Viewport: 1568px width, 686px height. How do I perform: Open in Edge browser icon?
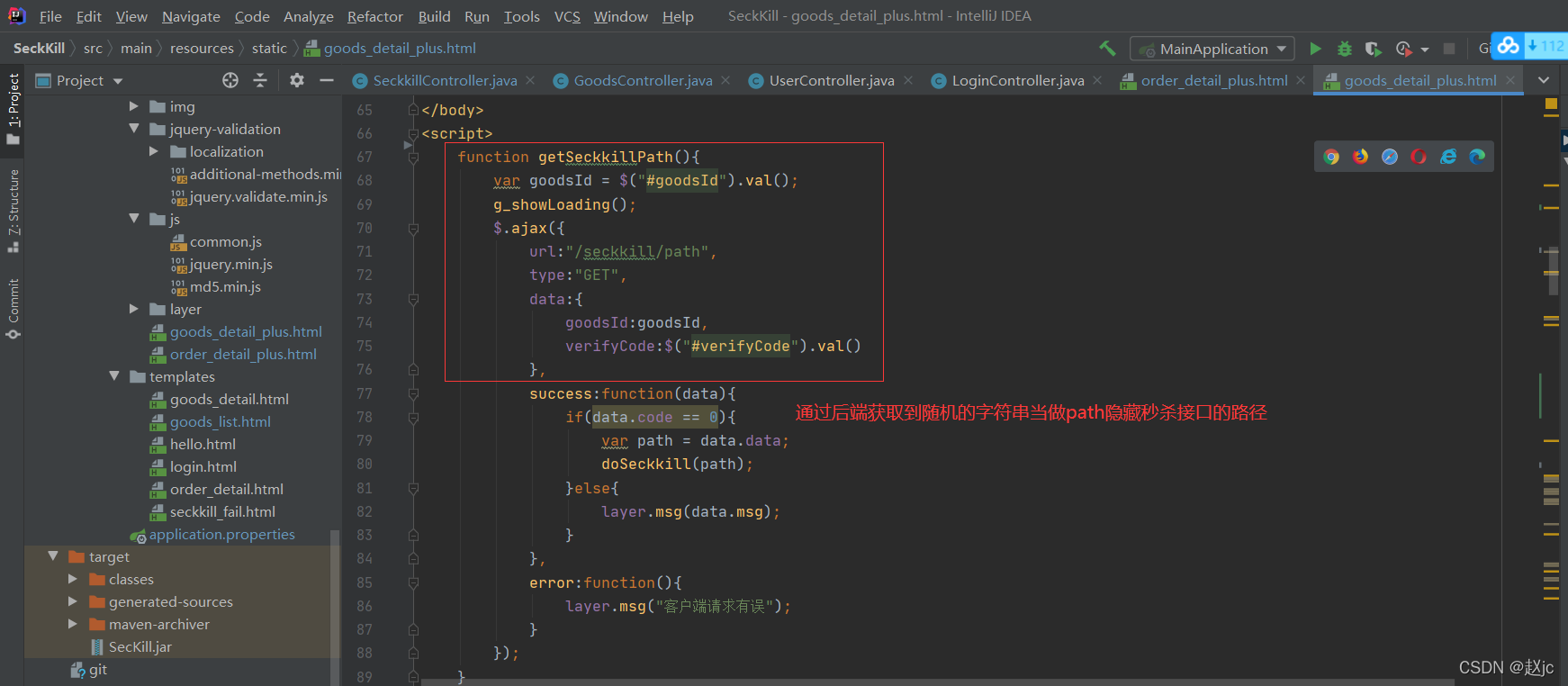click(1477, 157)
